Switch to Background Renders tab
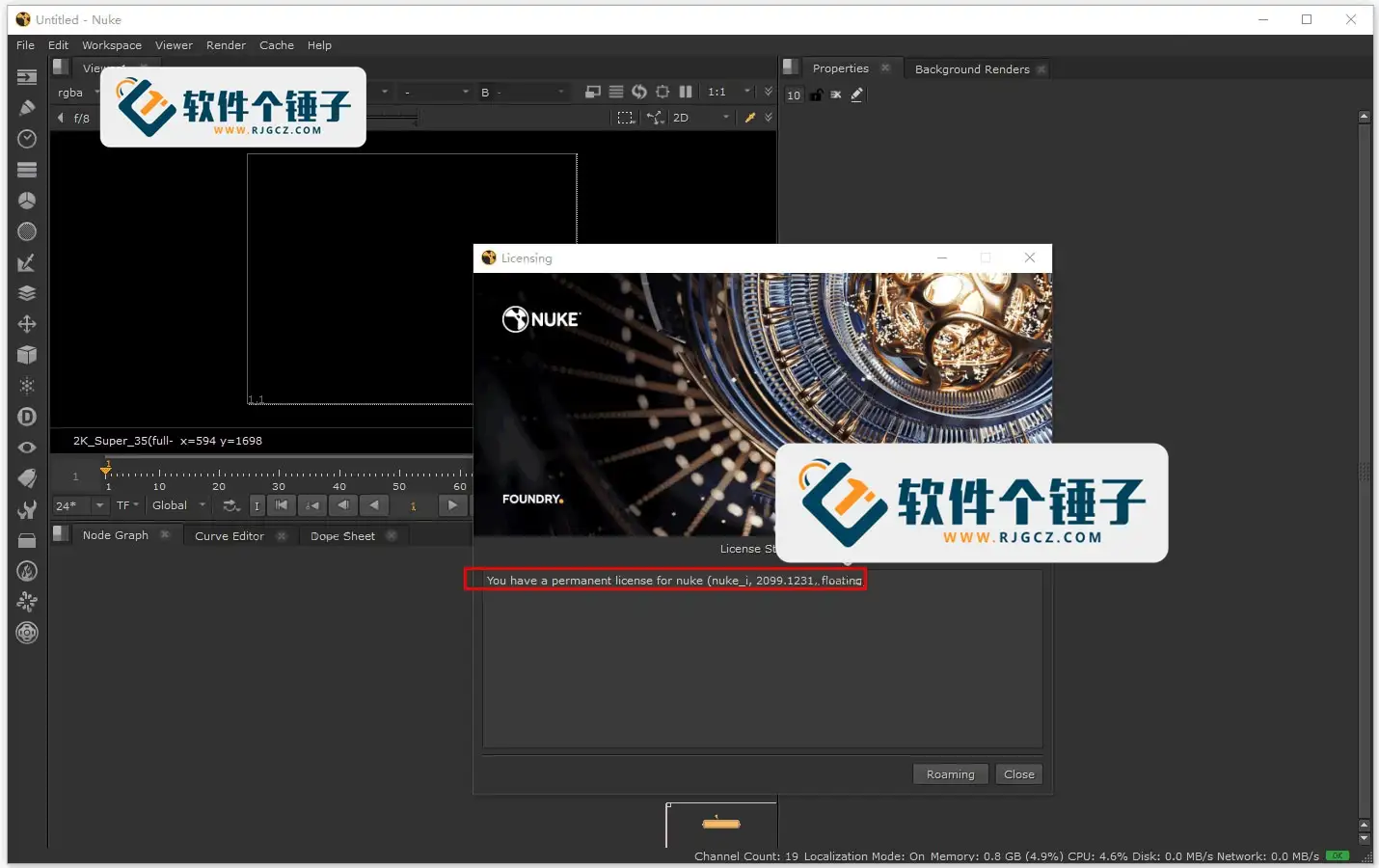This screenshot has width=1379, height=868. pos(972,69)
